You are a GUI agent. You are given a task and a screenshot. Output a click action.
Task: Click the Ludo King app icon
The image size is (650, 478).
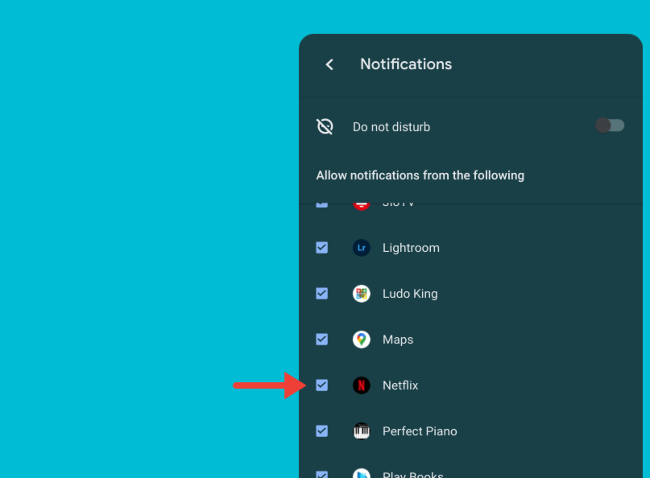[362, 294]
